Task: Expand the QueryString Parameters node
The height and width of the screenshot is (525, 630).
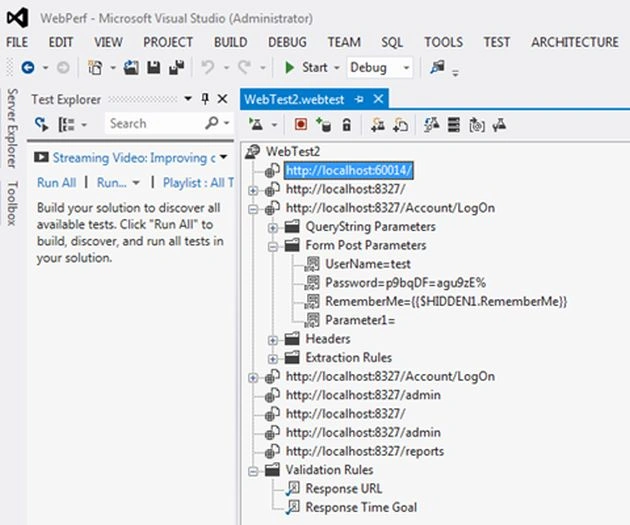Action: pos(273,228)
